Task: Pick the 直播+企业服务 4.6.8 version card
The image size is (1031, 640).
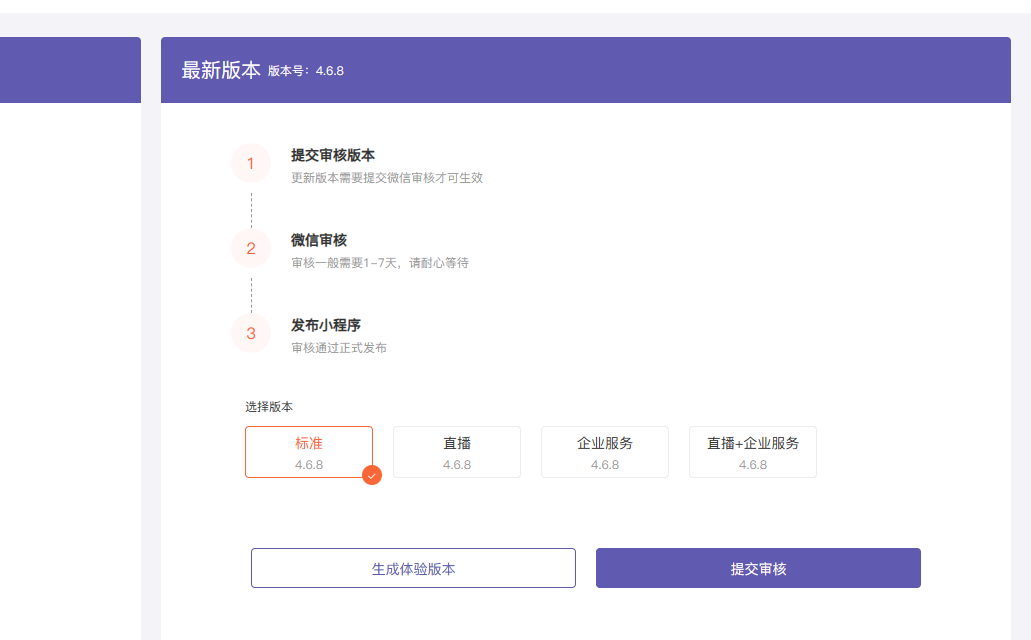Action: click(753, 452)
